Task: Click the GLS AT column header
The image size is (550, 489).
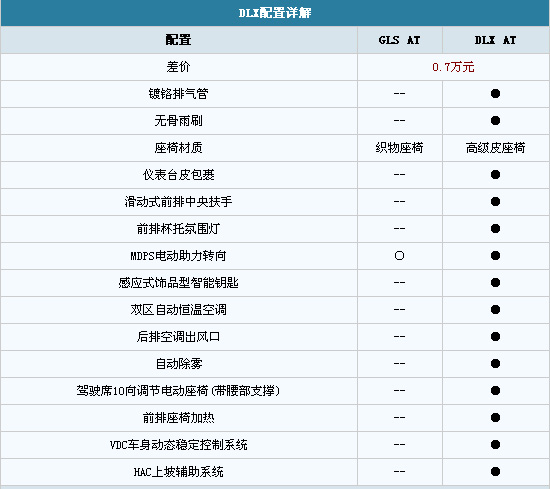Action: tap(399, 40)
